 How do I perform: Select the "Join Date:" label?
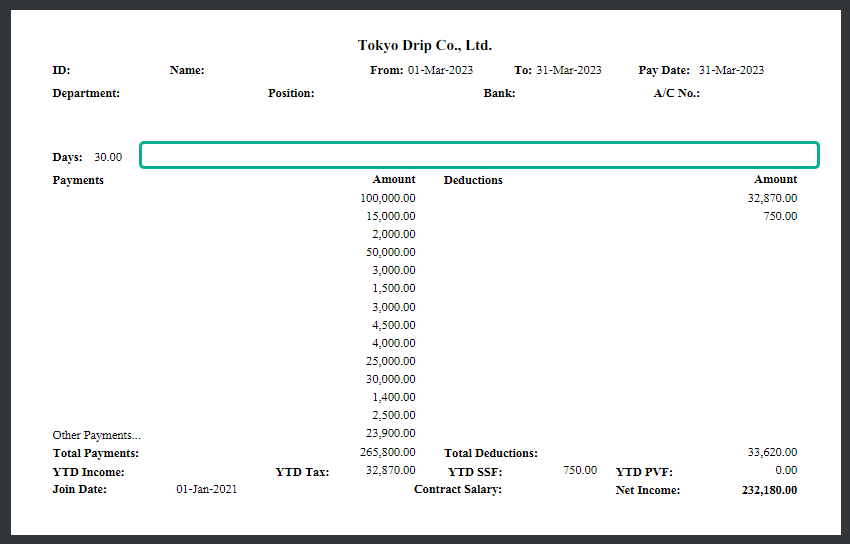pyautogui.click(x=80, y=489)
